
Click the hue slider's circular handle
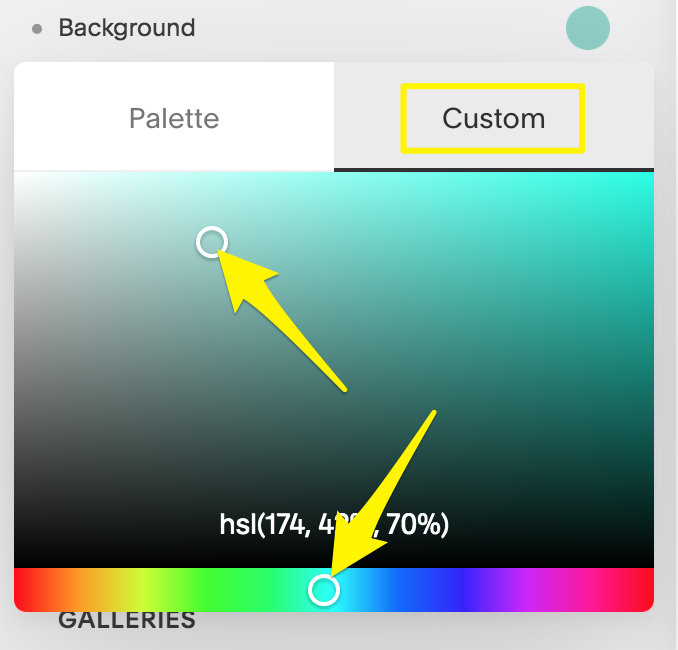[x=324, y=590]
